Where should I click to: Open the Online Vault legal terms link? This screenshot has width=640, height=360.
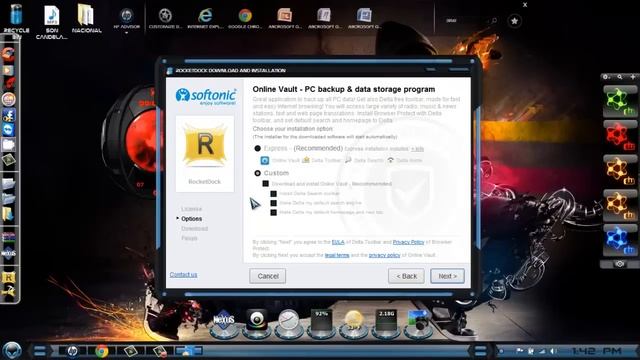coord(337,255)
